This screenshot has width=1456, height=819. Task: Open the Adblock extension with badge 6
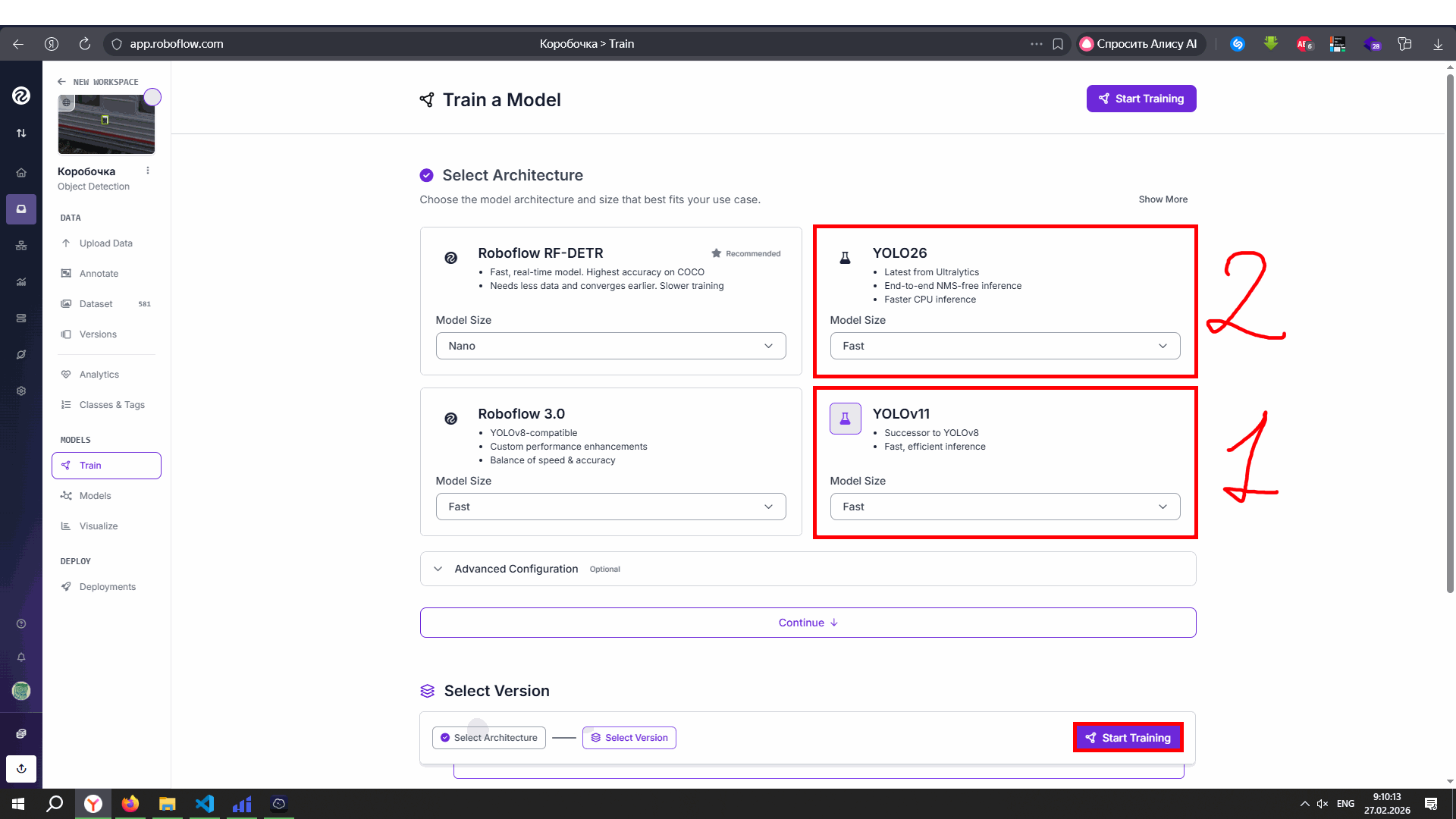coord(1304,44)
